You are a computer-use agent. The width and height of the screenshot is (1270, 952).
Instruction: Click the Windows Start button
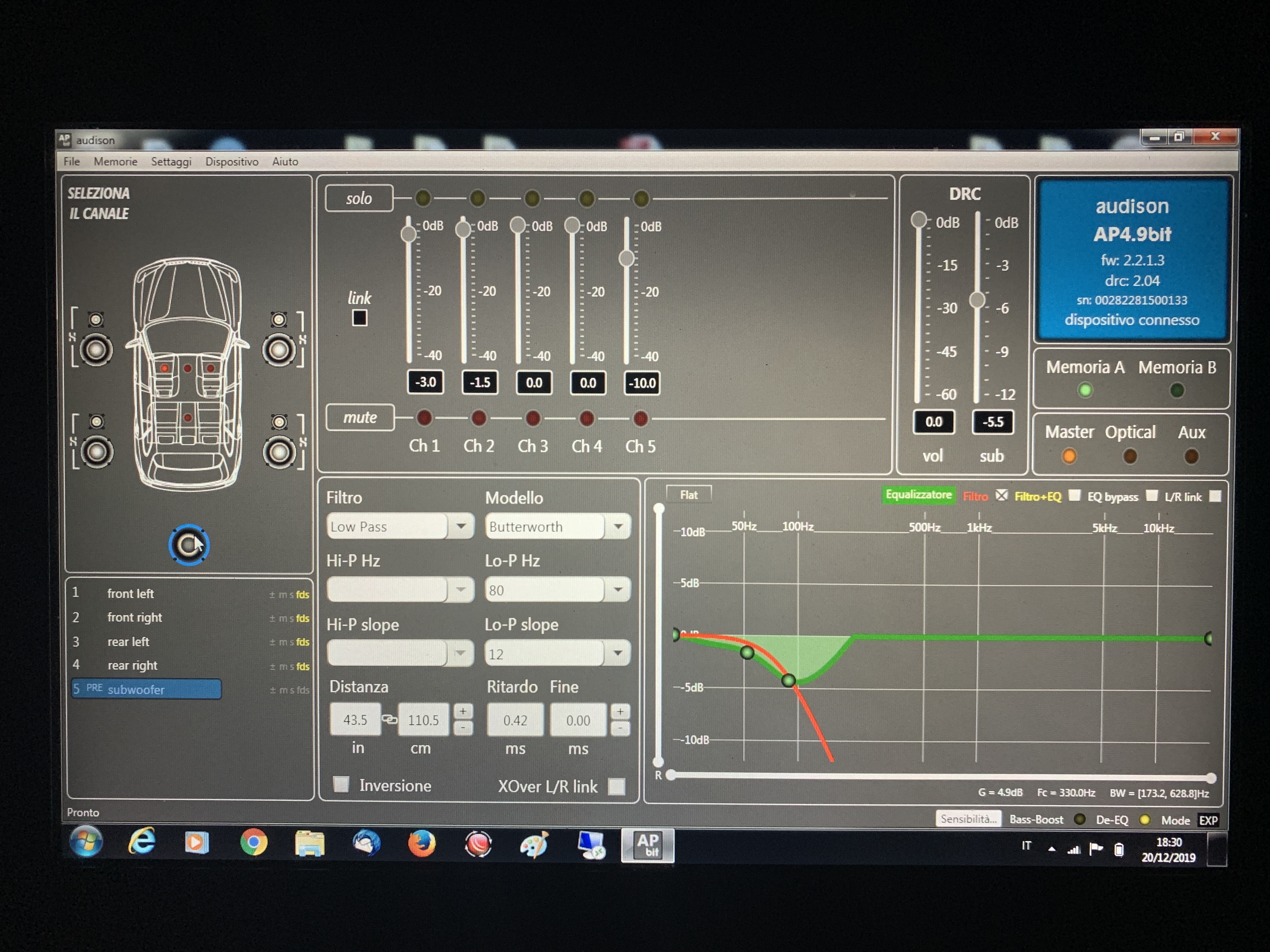86,842
